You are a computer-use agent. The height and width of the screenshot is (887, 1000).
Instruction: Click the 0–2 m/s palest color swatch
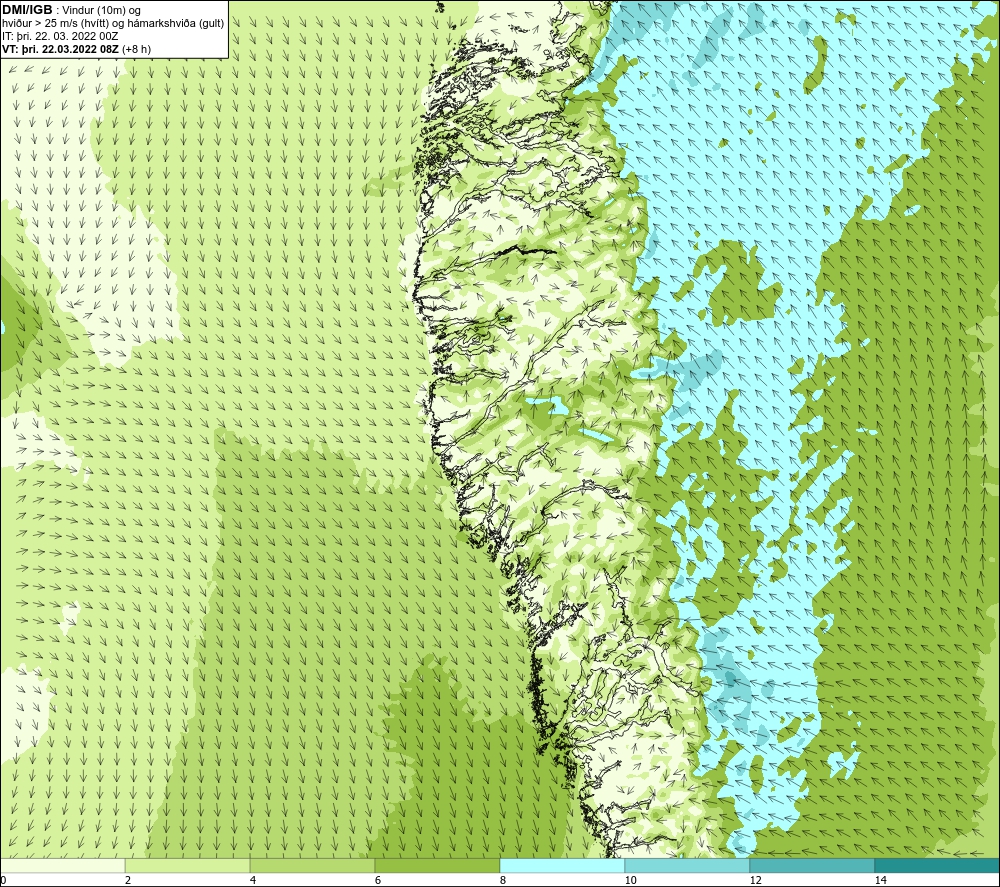pyautogui.click(x=62, y=865)
